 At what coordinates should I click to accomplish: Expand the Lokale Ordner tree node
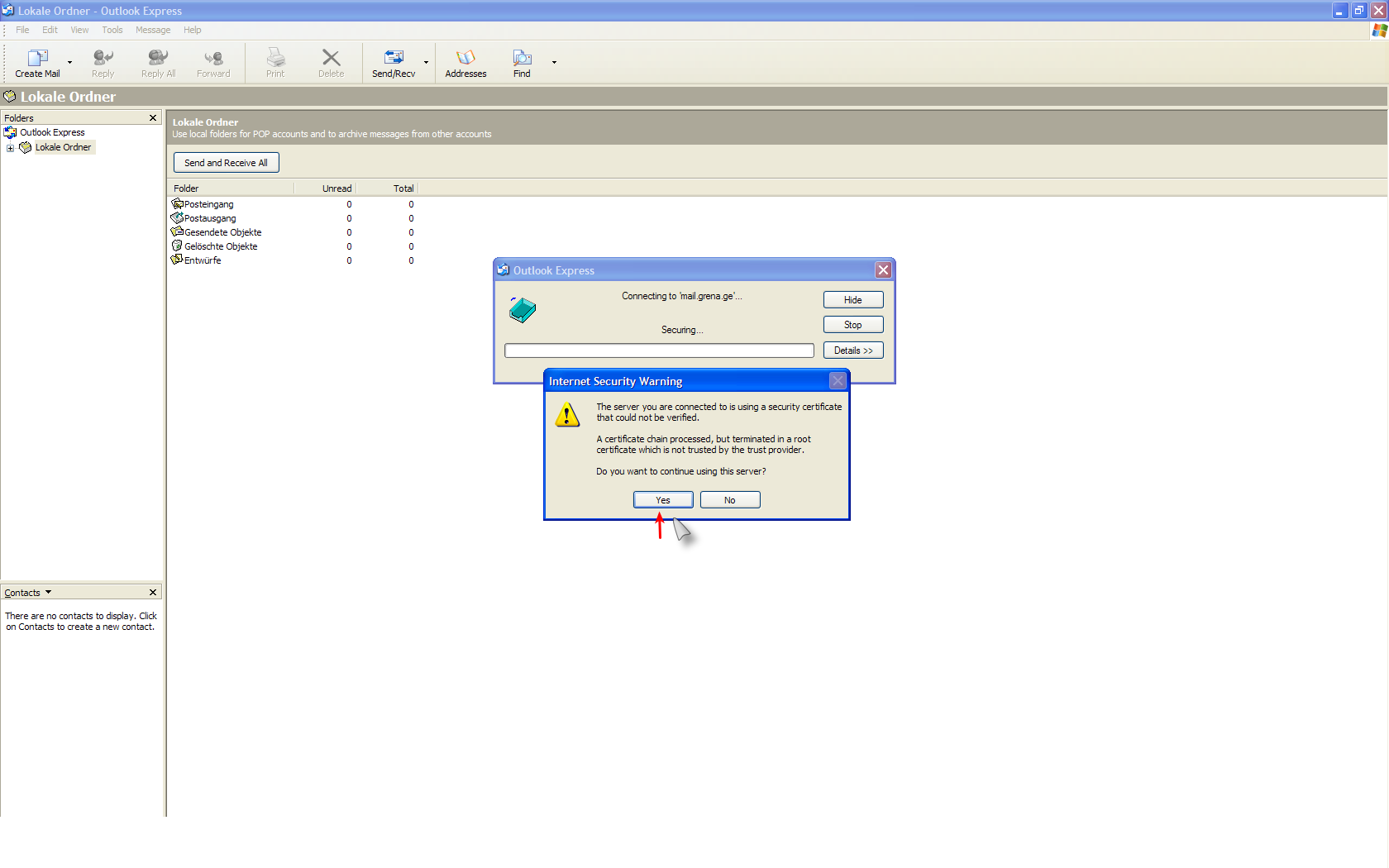pos(10,148)
